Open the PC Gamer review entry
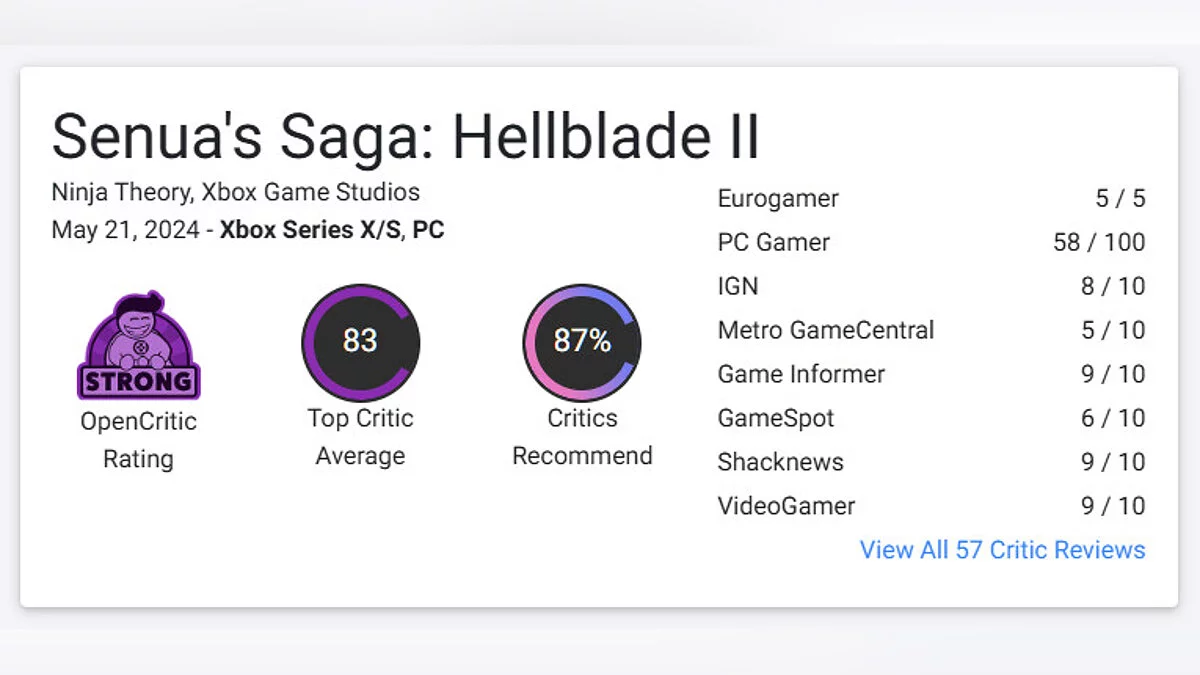The height and width of the screenshot is (675, 1200). click(x=773, y=242)
